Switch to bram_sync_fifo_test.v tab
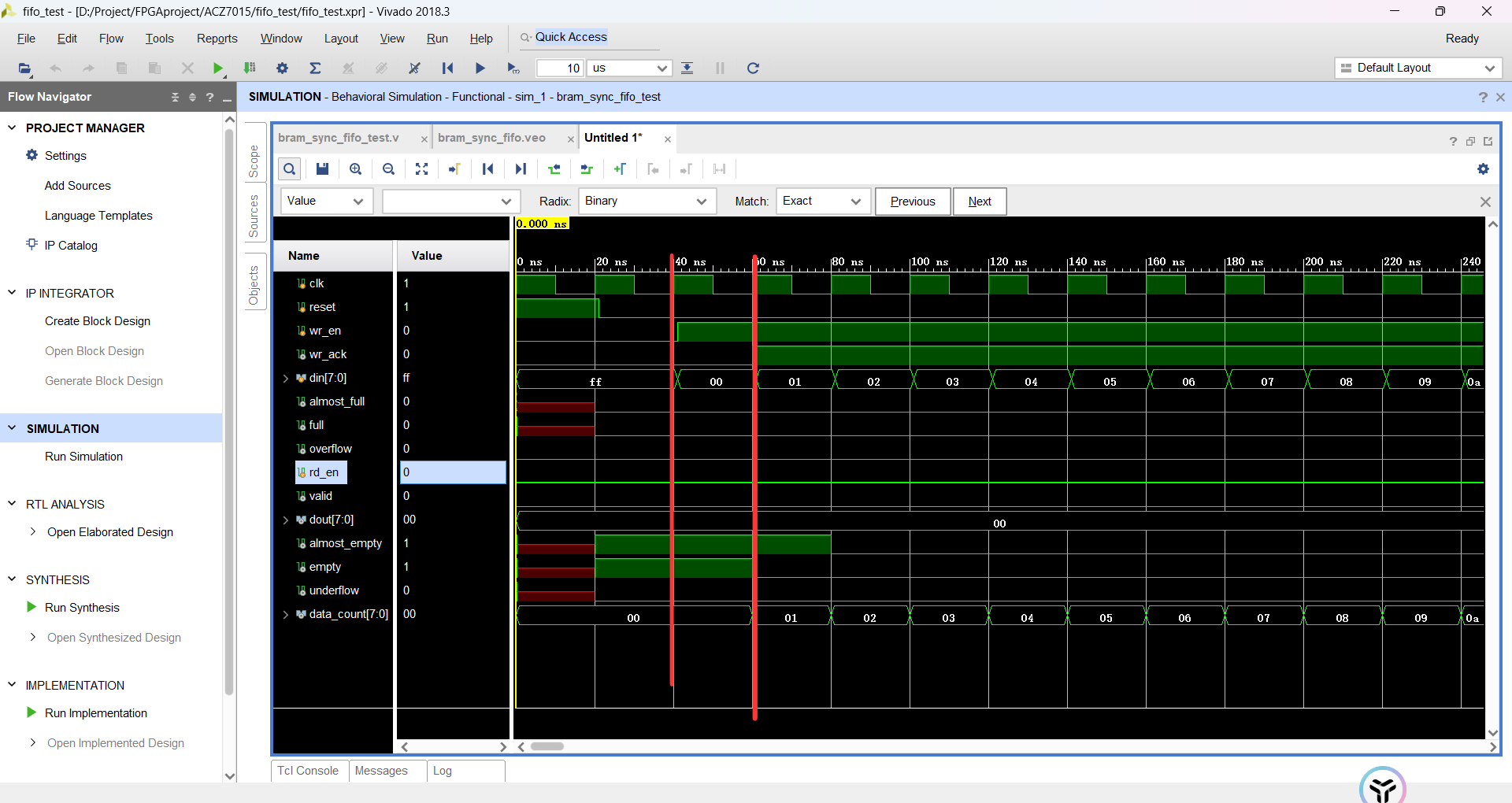Image resolution: width=1512 pixels, height=803 pixels. point(339,138)
